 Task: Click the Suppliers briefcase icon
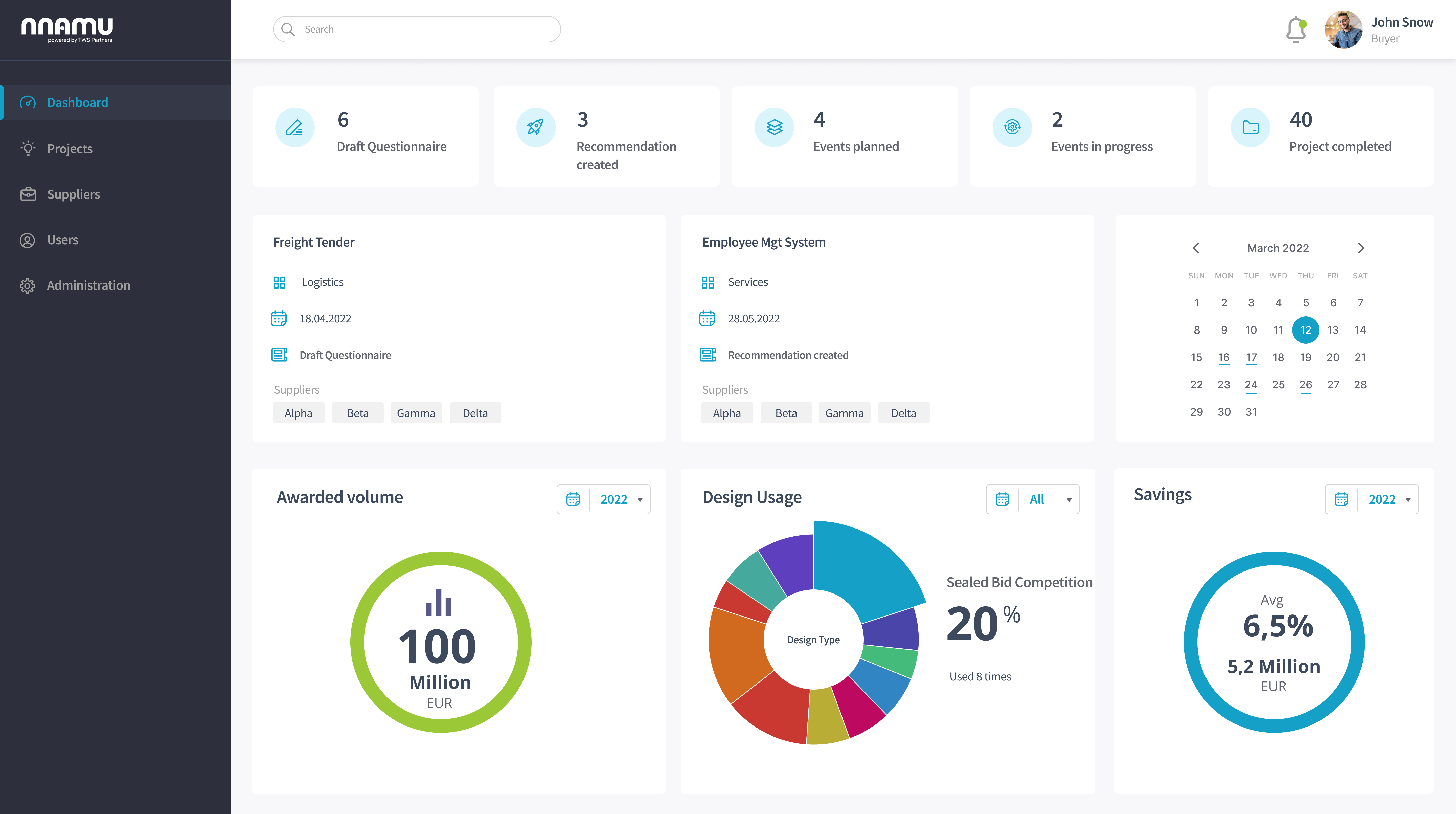28,194
